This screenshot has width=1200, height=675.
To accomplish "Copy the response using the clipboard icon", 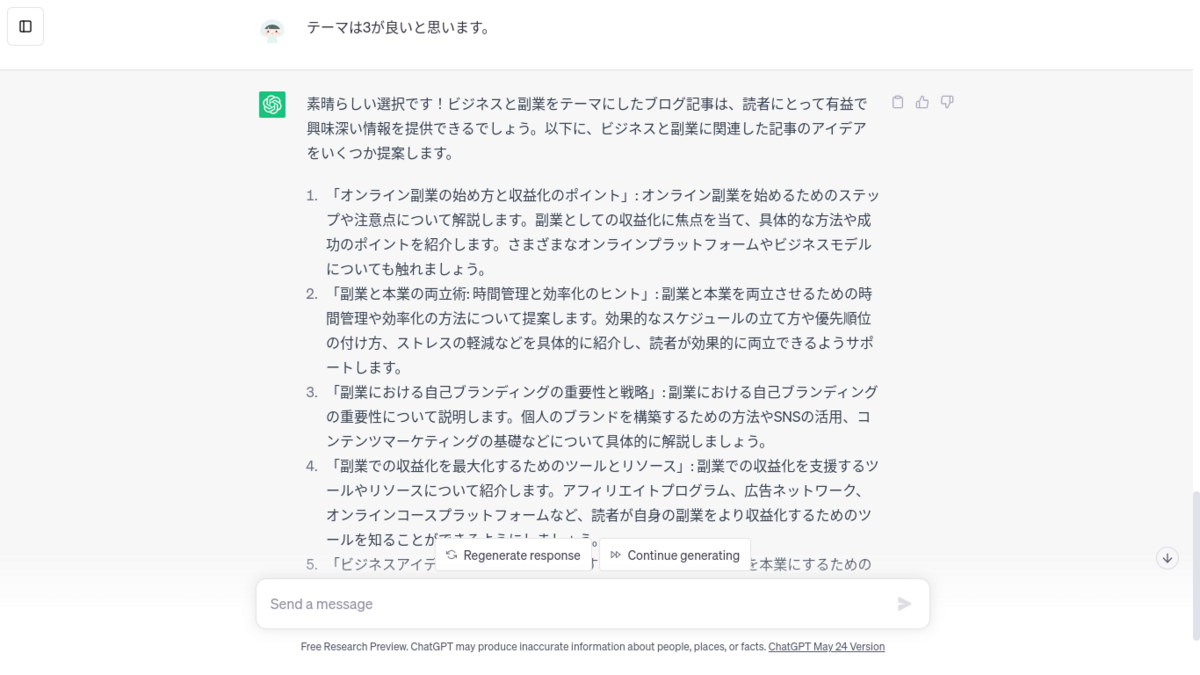I will (x=897, y=102).
